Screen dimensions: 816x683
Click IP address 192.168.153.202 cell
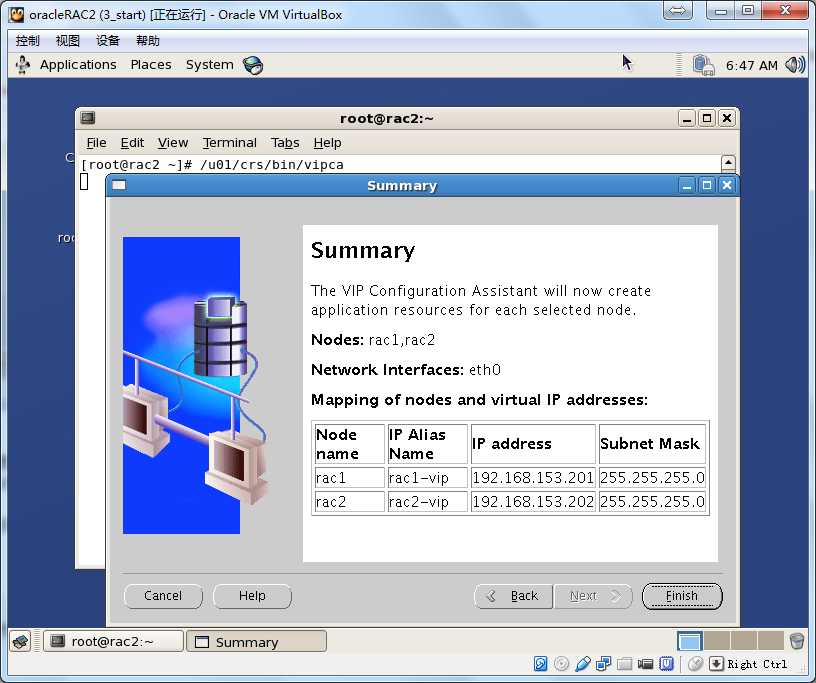coord(533,501)
